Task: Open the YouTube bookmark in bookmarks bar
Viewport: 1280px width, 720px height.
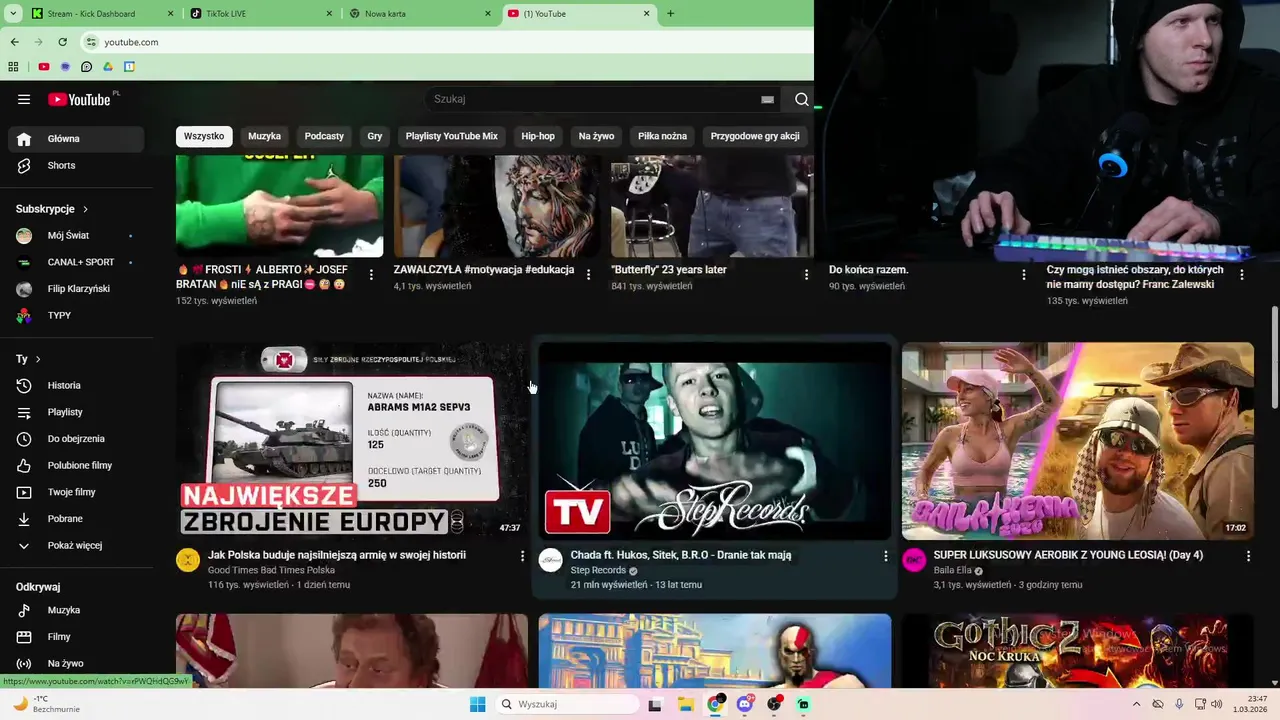Action: tap(44, 67)
